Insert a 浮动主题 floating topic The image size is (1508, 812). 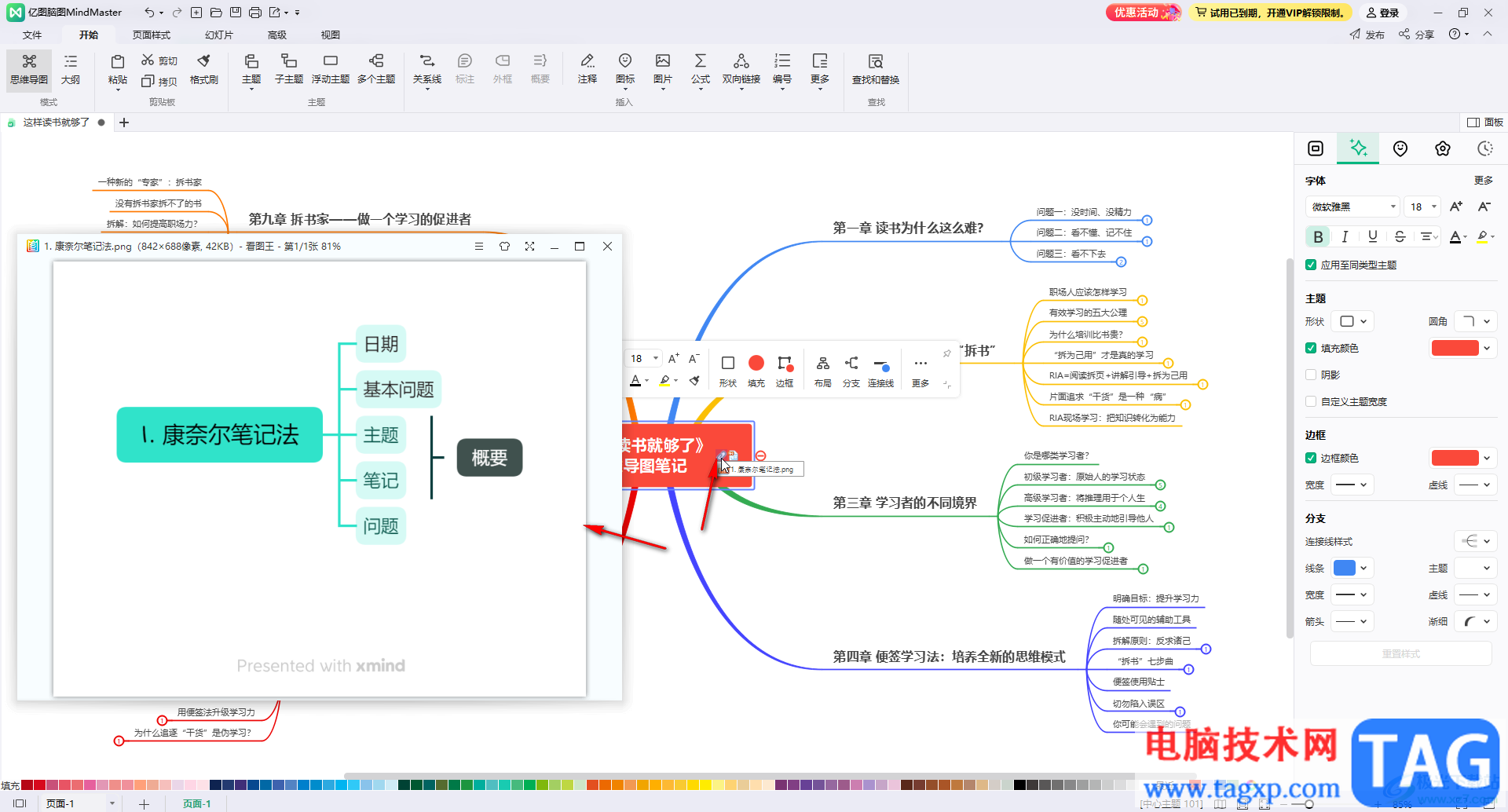pyautogui.click(x=331, y=70)
